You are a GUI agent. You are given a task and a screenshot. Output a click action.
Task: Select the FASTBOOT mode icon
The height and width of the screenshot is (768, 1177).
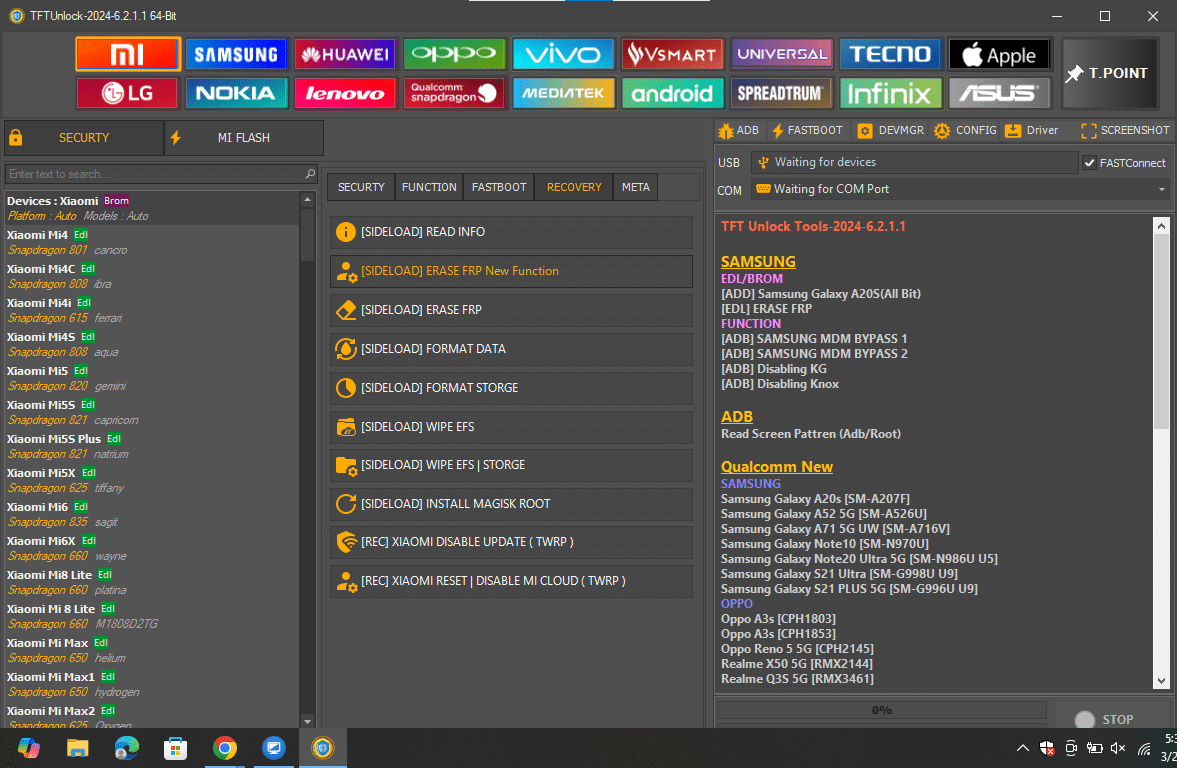(806, 130)
